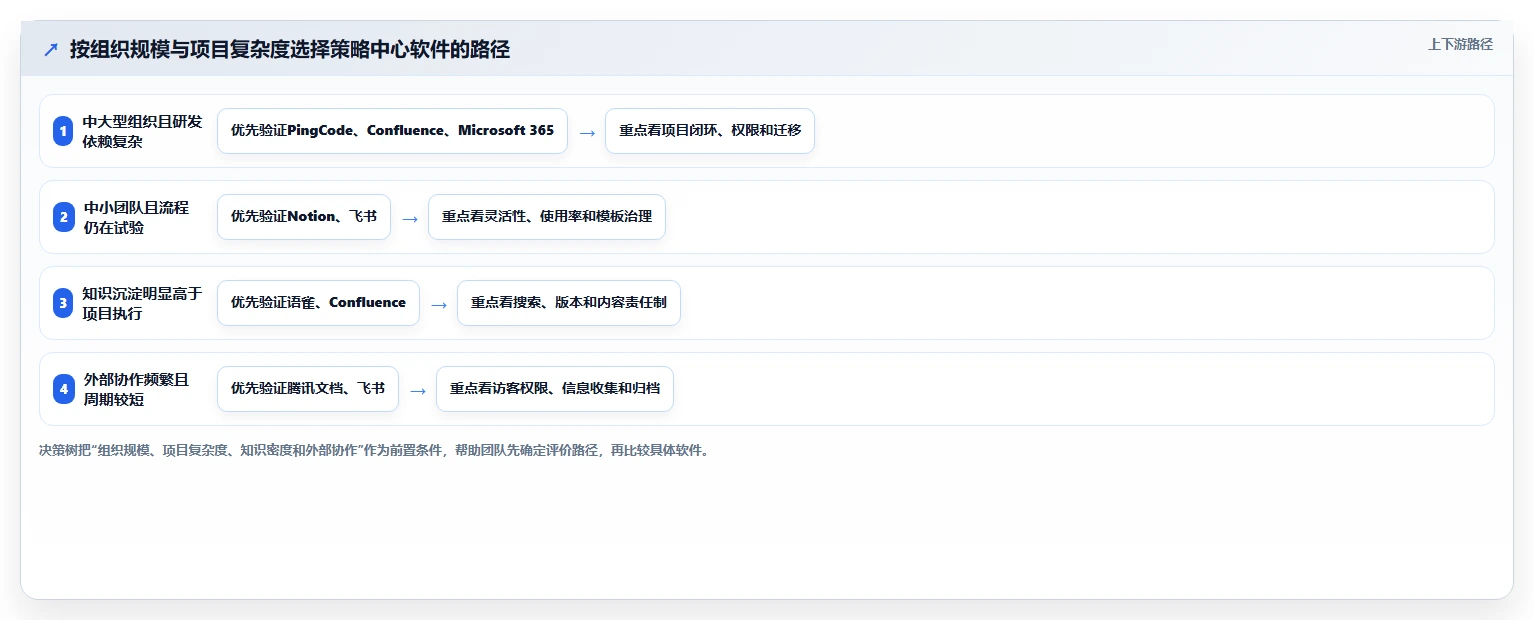This screenshot has height=620, width=1534.
Task: Select the PingCode、Confluence、Microsoft 365 box
Action: [392, 131]
